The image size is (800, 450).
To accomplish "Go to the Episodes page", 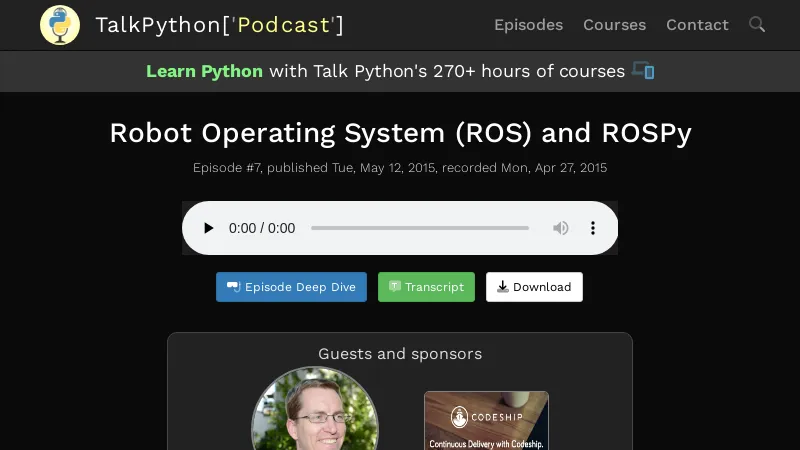I will (528, 25).
